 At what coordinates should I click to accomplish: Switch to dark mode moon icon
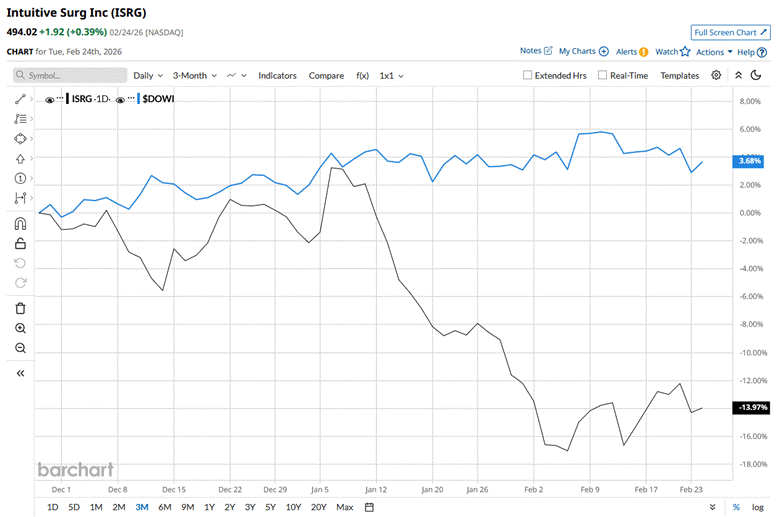(x=756, y=75)
